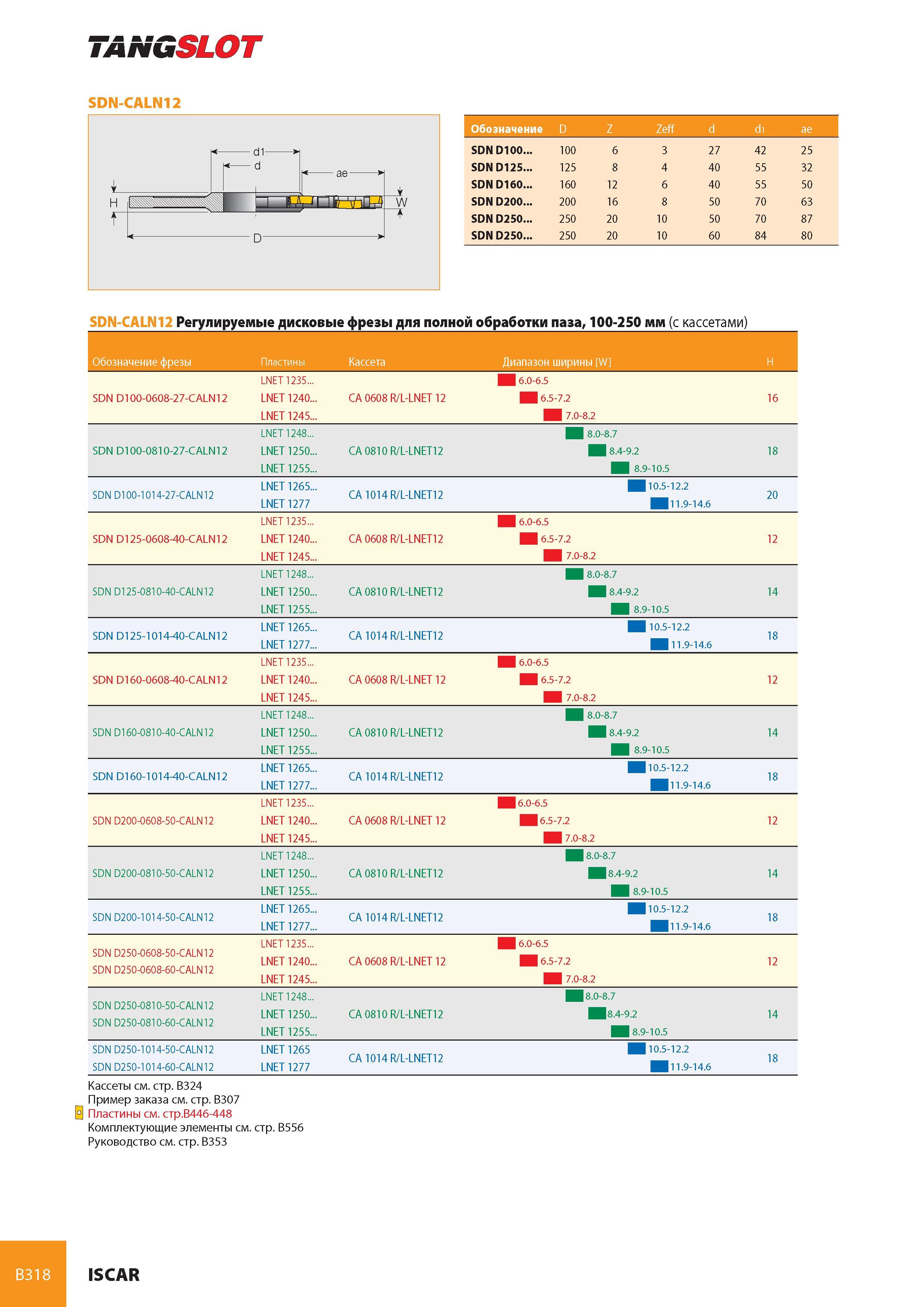Click red 6.0-6.5 swatch in D100-0608 row
This screenshot has width=924, height=1307.
pos(507,380)
